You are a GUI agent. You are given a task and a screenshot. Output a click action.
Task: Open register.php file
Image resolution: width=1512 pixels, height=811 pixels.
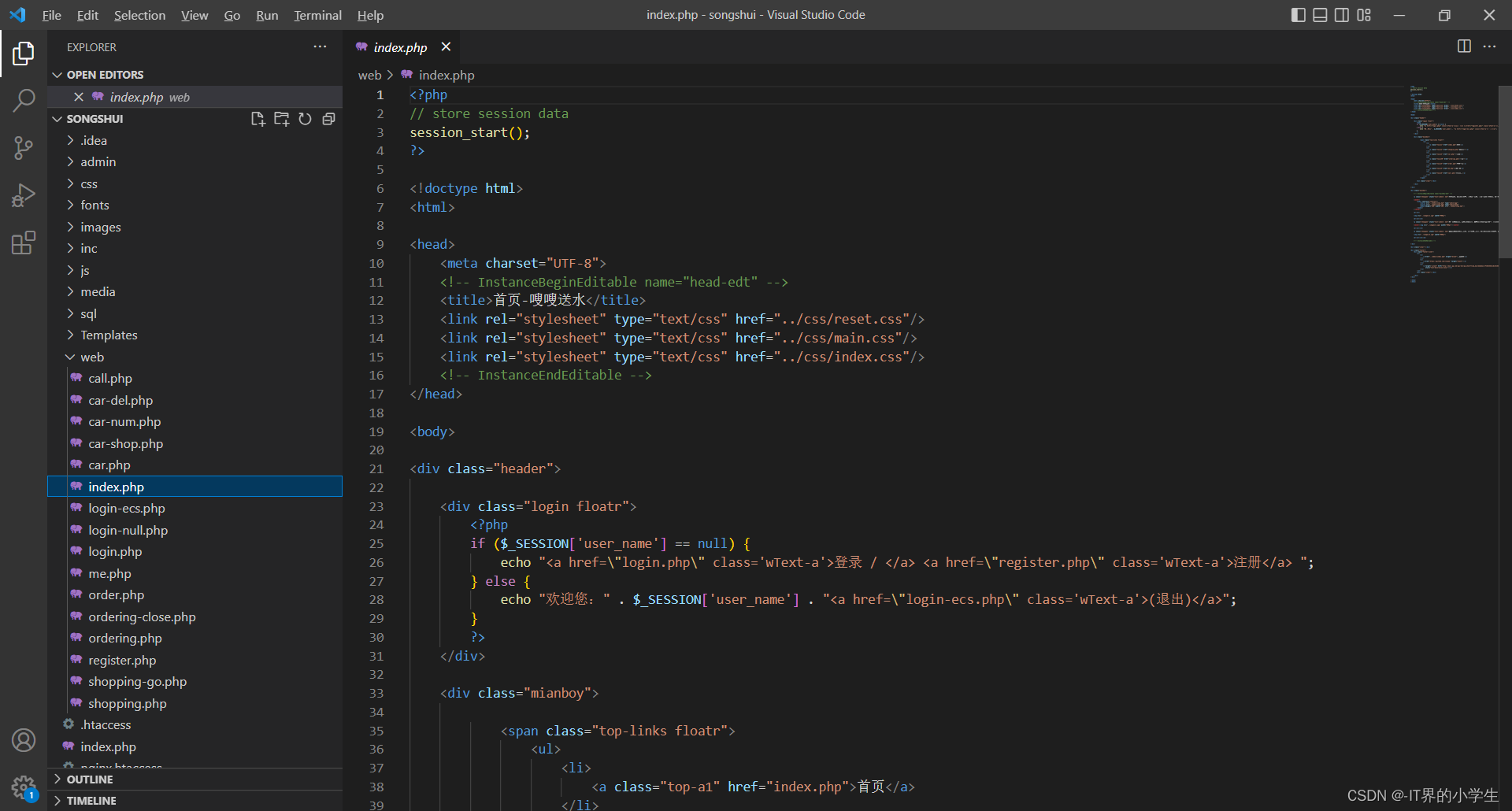click(195, 660)
